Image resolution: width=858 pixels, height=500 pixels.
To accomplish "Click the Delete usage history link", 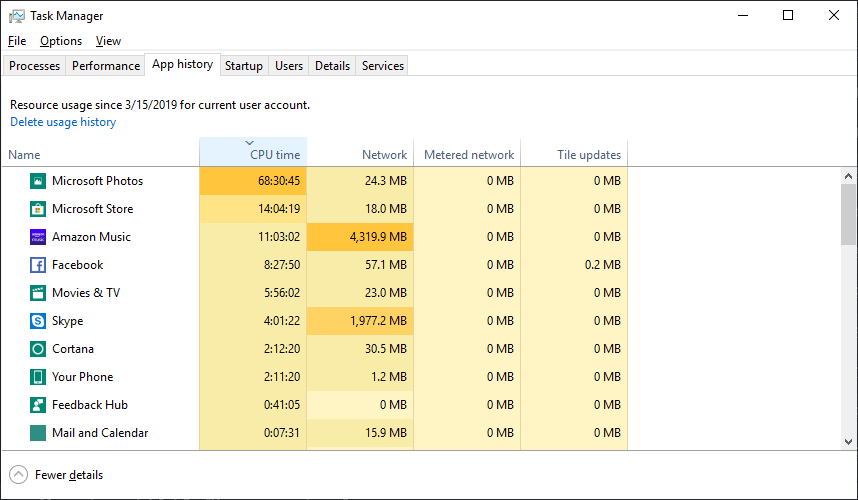I will [63, 122].
